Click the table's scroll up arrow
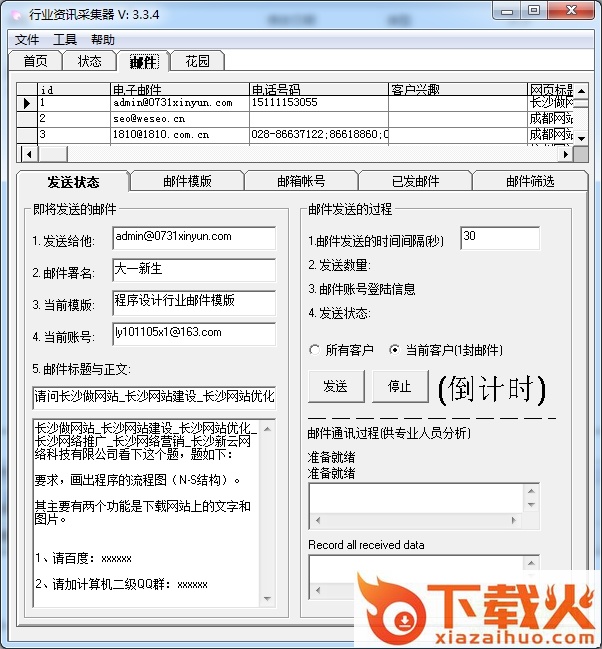Viewport: 602px width, 649px height. [x=581, y=91]
